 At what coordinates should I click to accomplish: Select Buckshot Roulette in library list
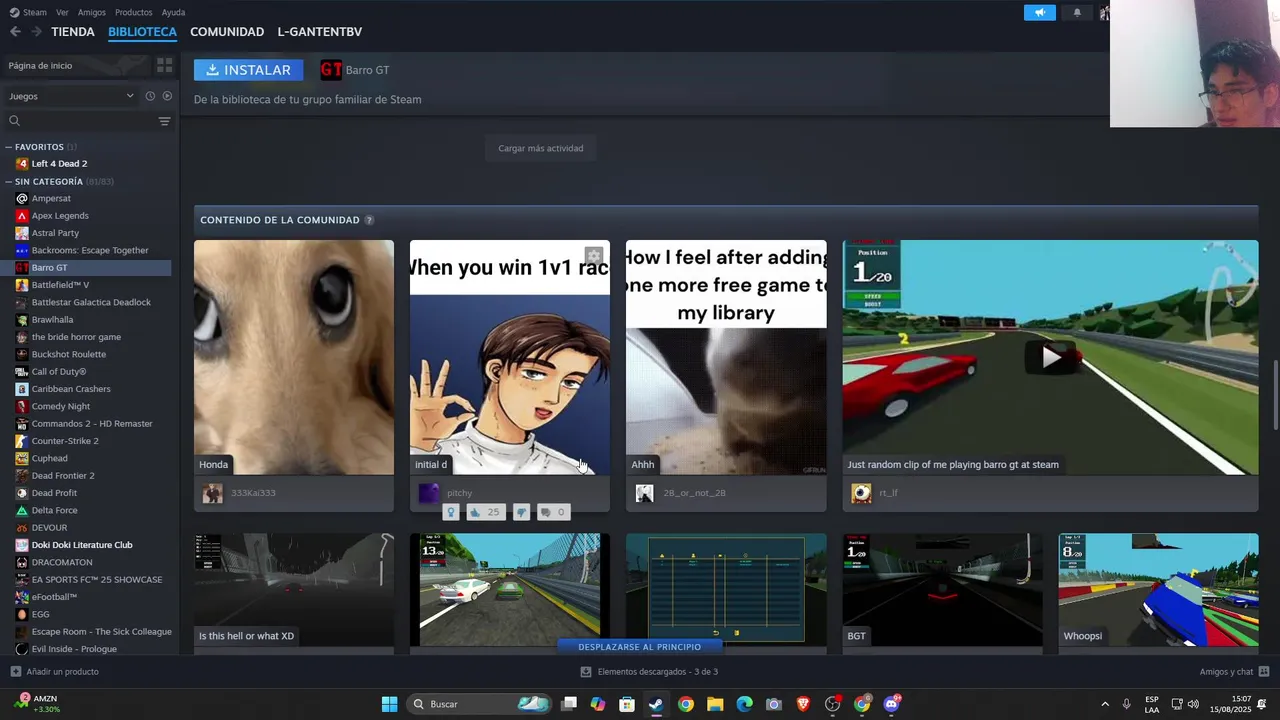pyautogui.click(x=68, y=354)
